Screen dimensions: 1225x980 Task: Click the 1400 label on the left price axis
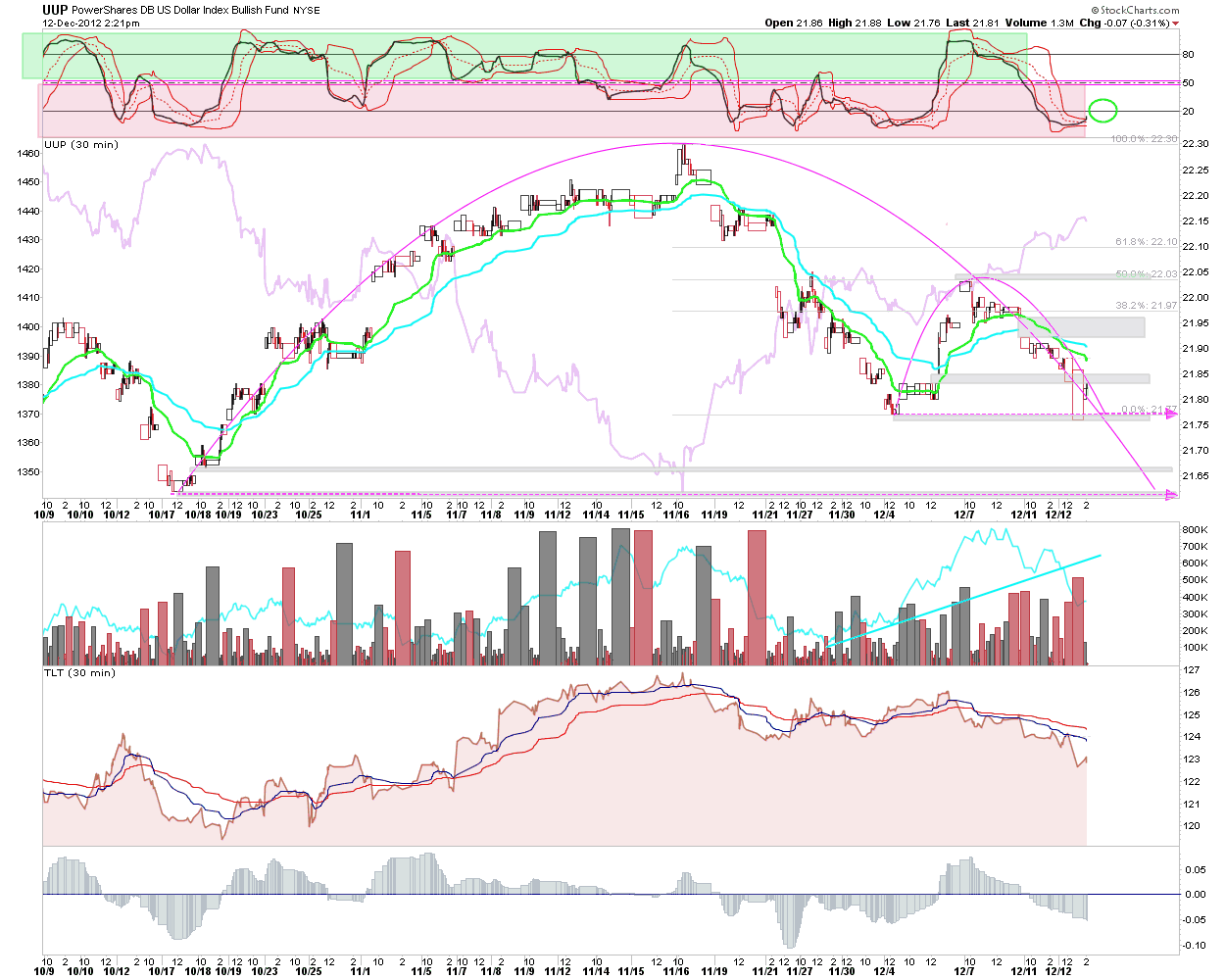pyautogui.click(x=28, y=327)
